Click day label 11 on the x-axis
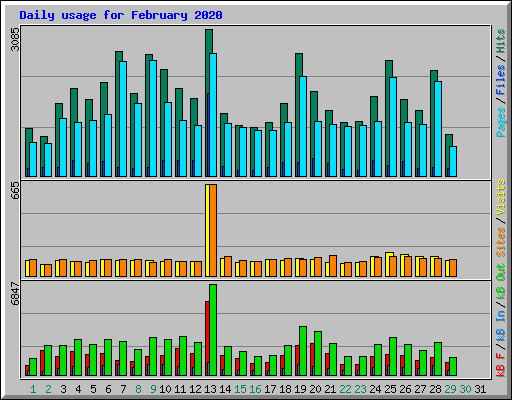Viewport: 512px width, 400px height. point(180,389)
